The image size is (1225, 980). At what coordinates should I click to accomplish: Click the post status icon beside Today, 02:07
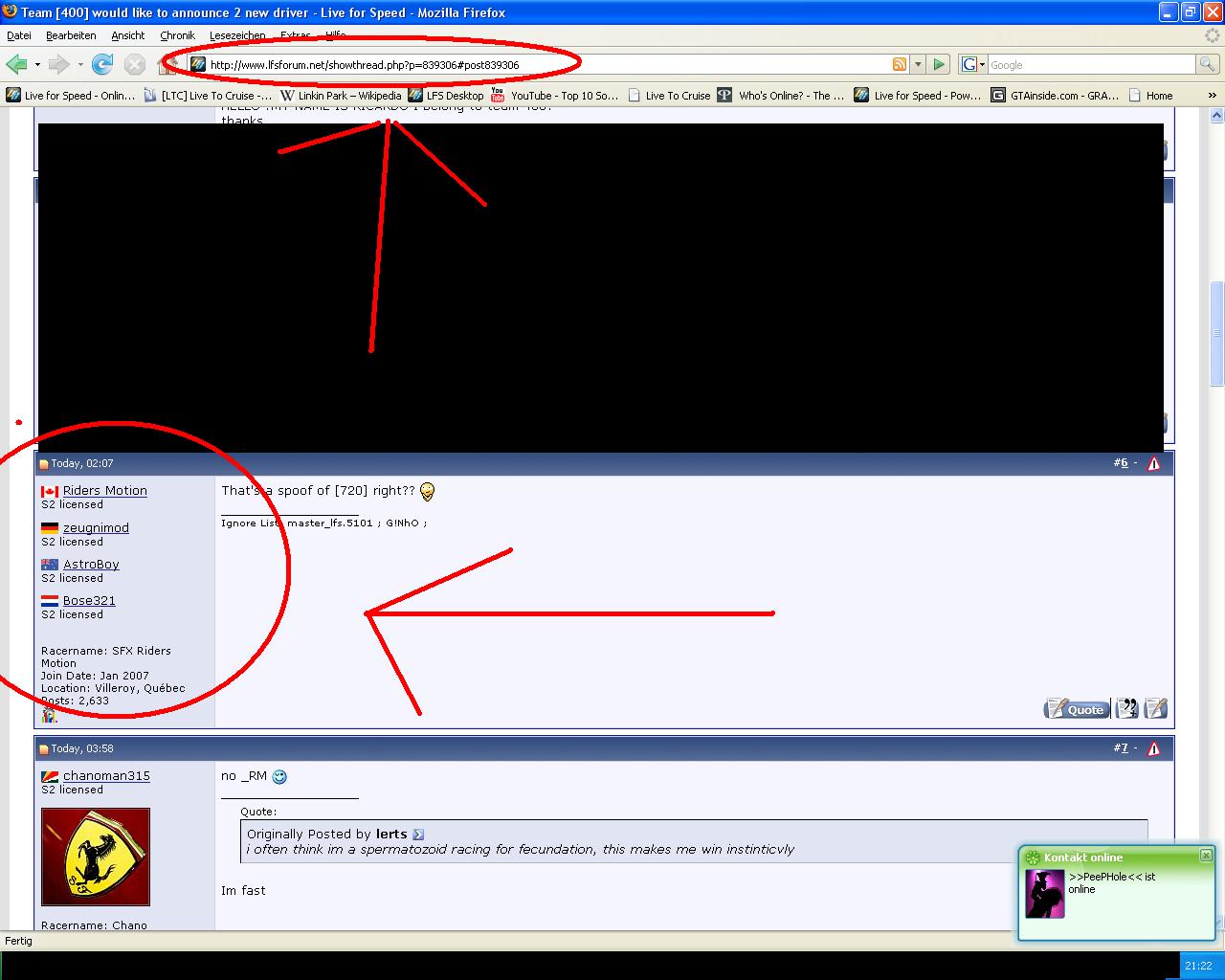coord(43,464)
